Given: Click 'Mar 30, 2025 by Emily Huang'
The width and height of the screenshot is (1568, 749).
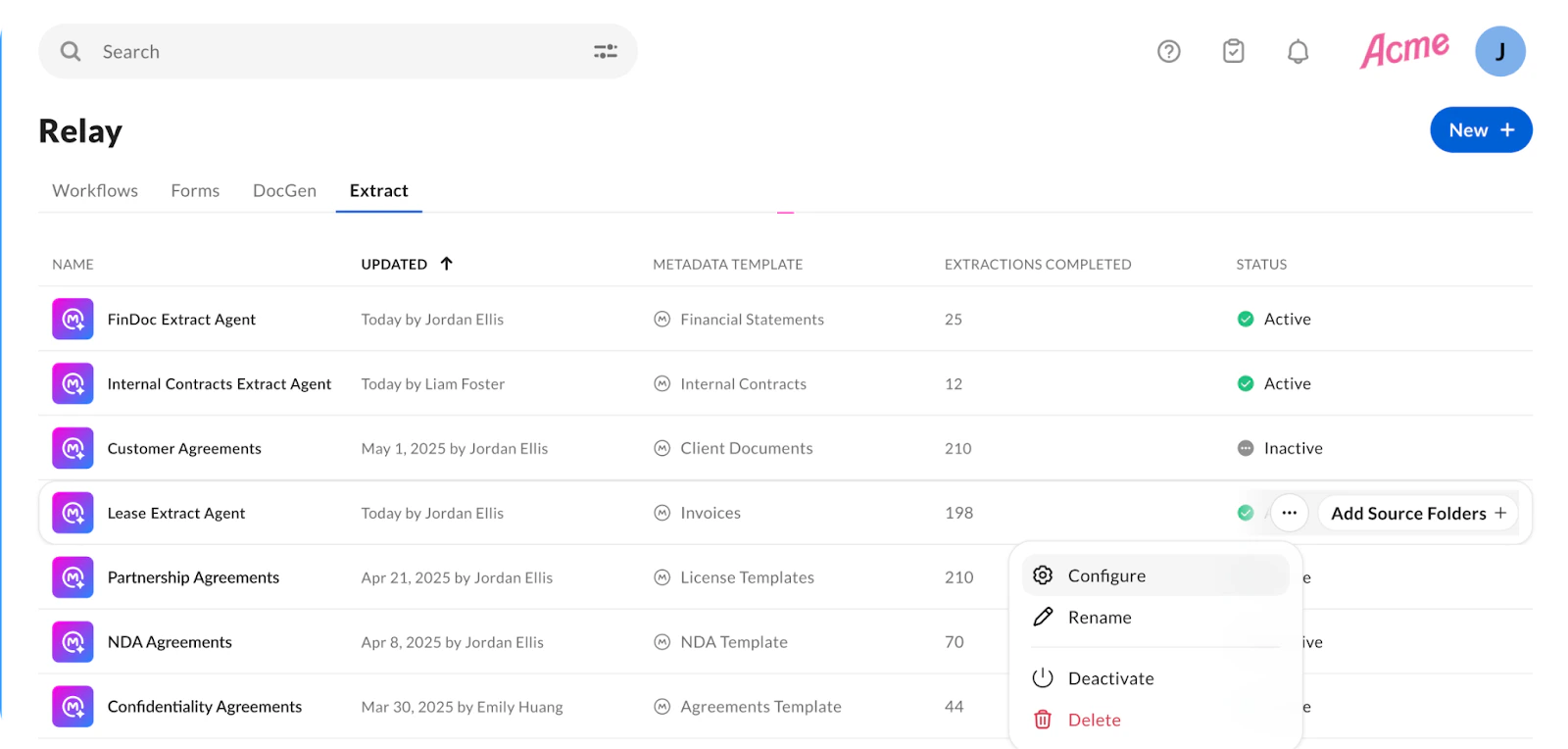Looking at the screenshot, I should pyautogui.click(x=462, y=707).
